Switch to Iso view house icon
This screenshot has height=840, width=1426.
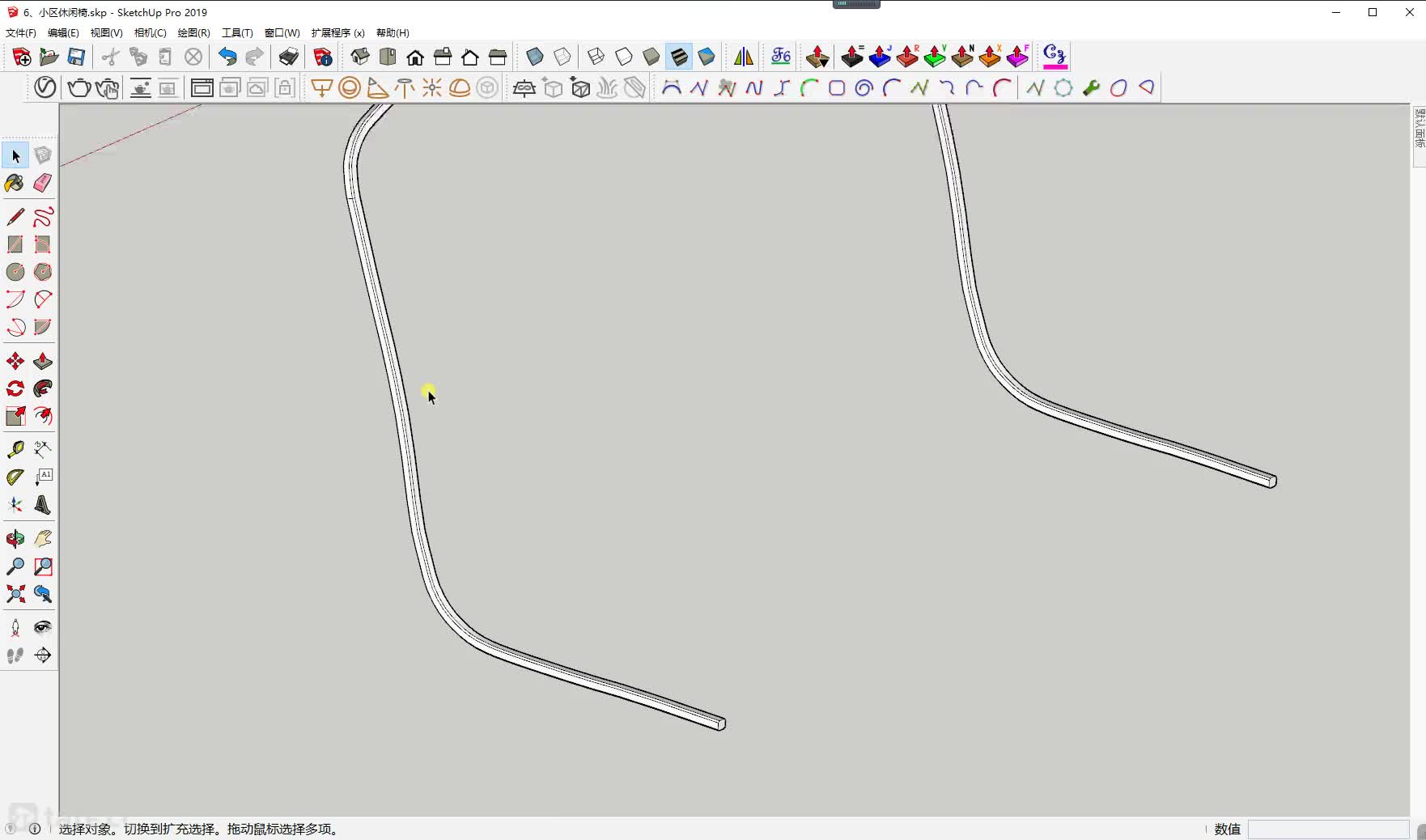pos(360,57)
